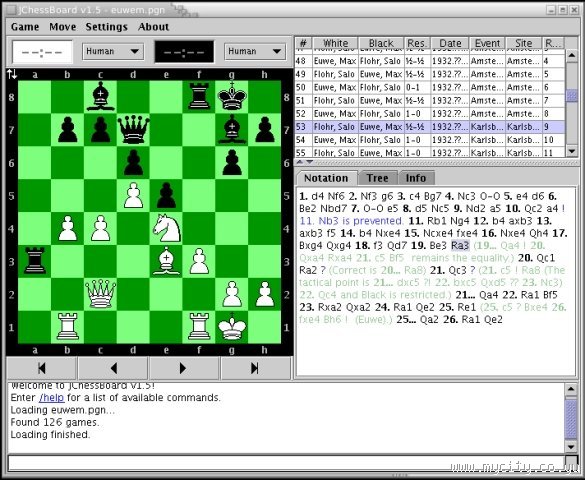
Task: Open White's Human player dropdown
Action: [x=113, y=51]
